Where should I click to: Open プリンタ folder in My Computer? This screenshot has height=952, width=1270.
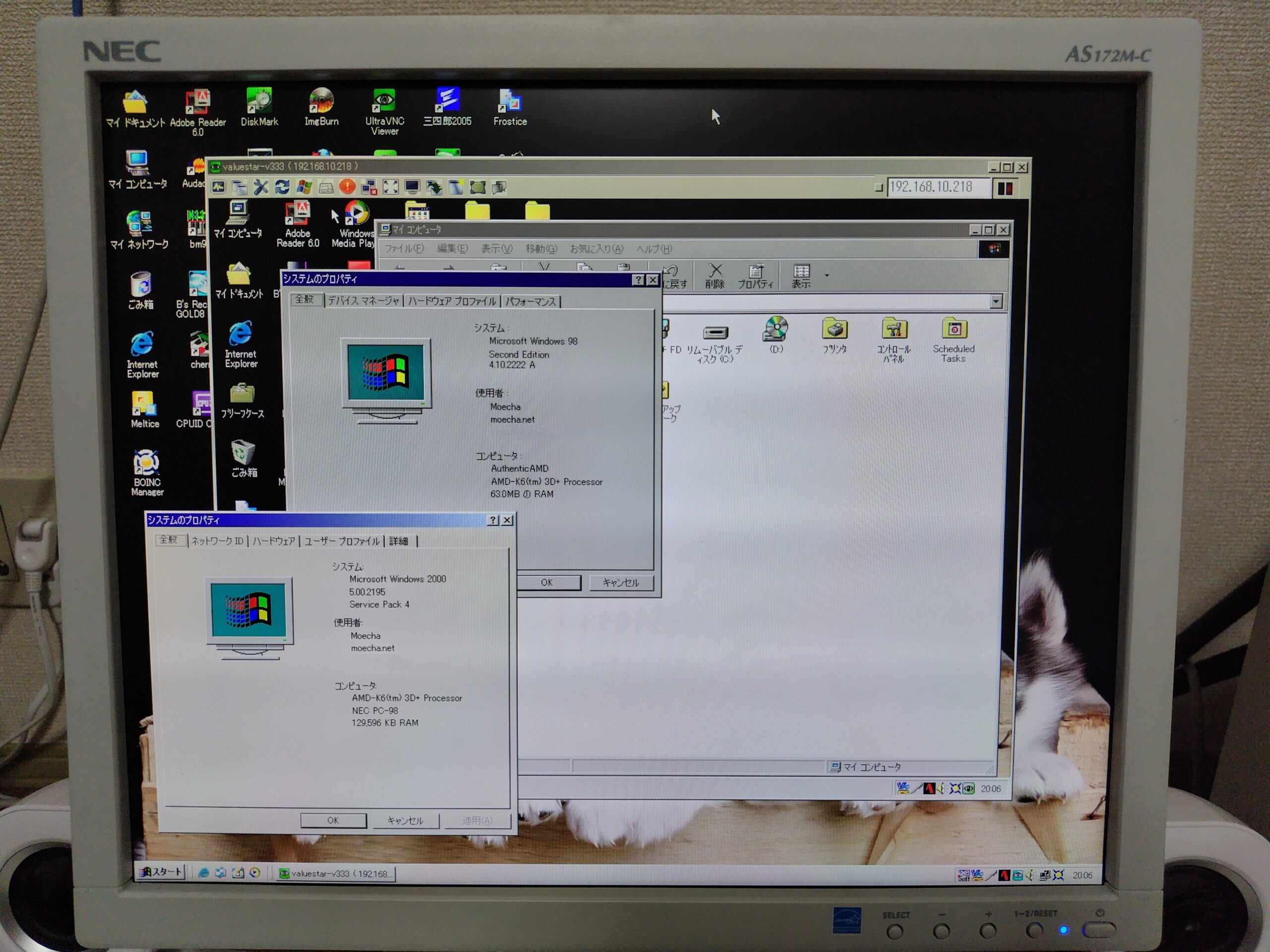(x=834, y=336)
